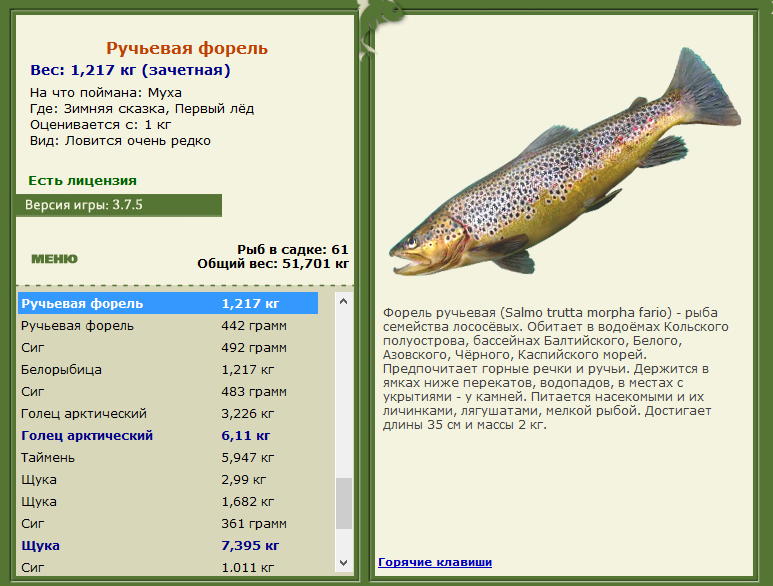Click the fish list scroll up arrow
The image size is (773, 586).
point(344,301)
